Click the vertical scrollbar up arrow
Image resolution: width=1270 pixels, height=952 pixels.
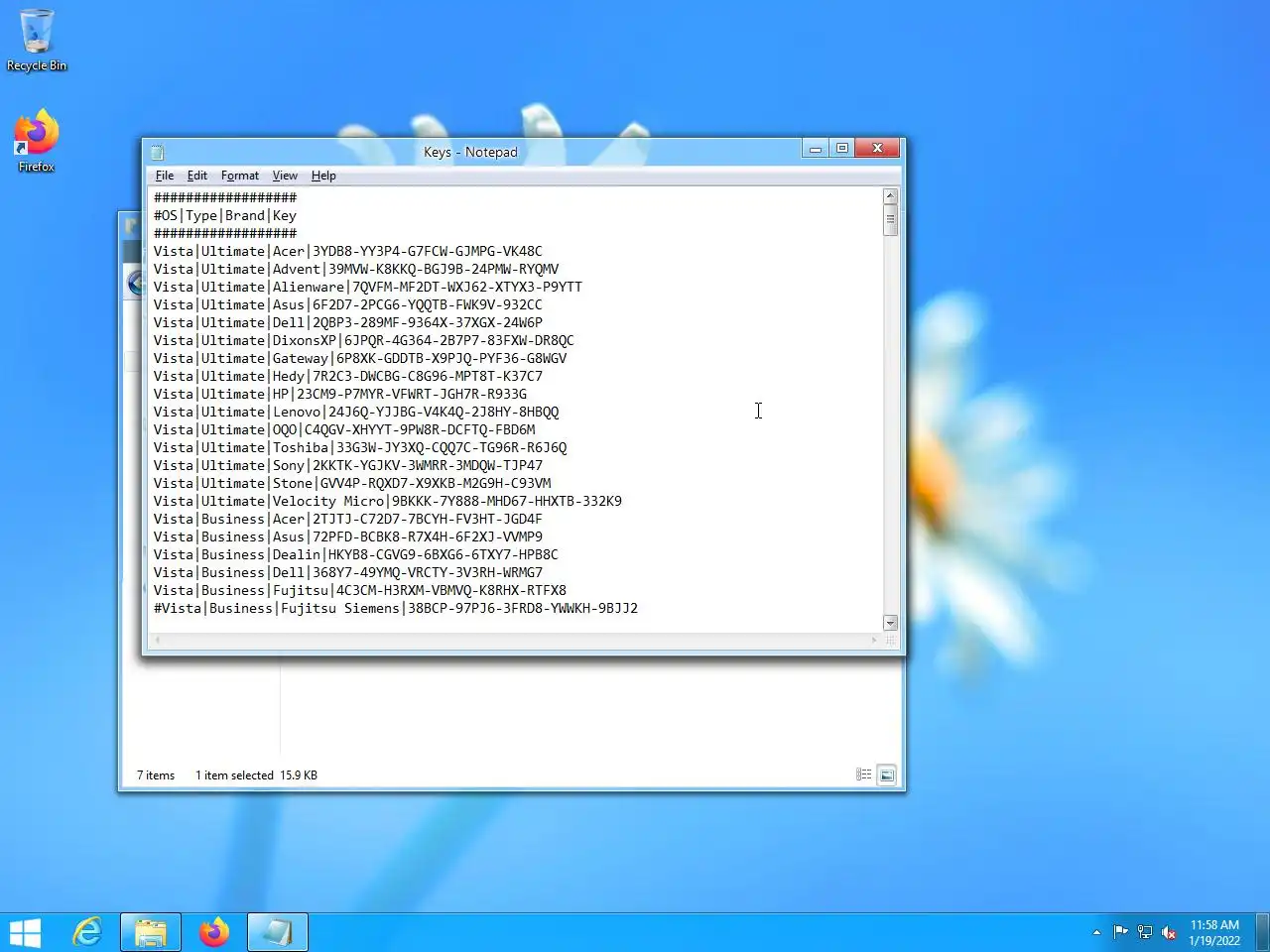click(x=890, y=196)
